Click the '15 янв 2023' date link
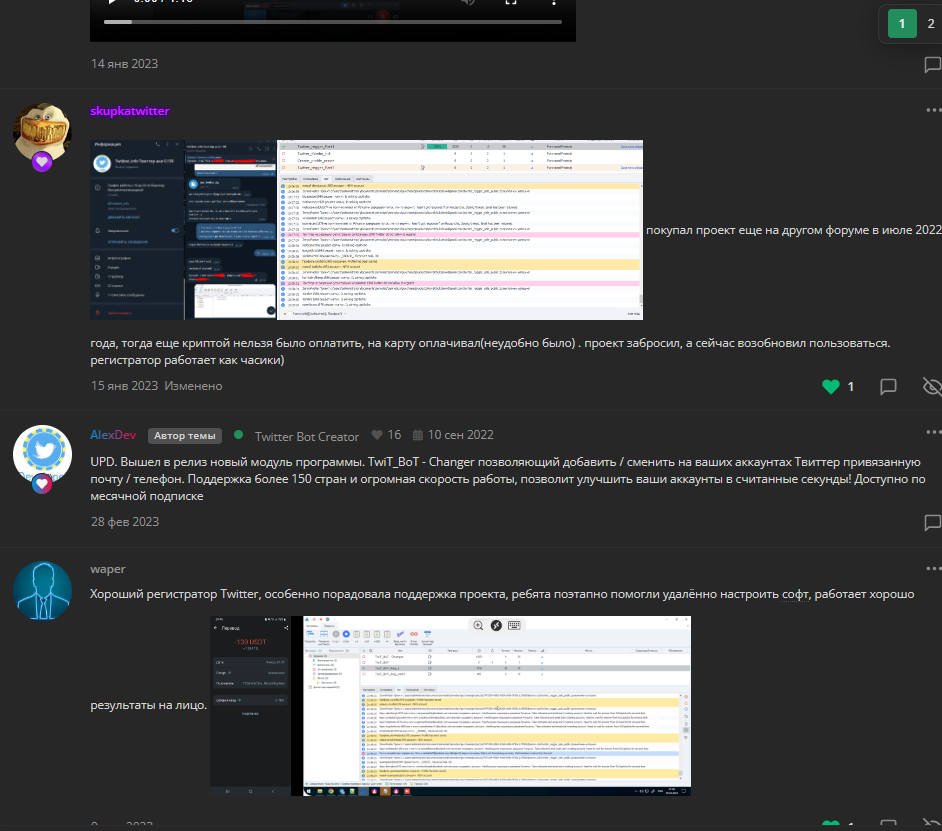 (x=124, y=386)
